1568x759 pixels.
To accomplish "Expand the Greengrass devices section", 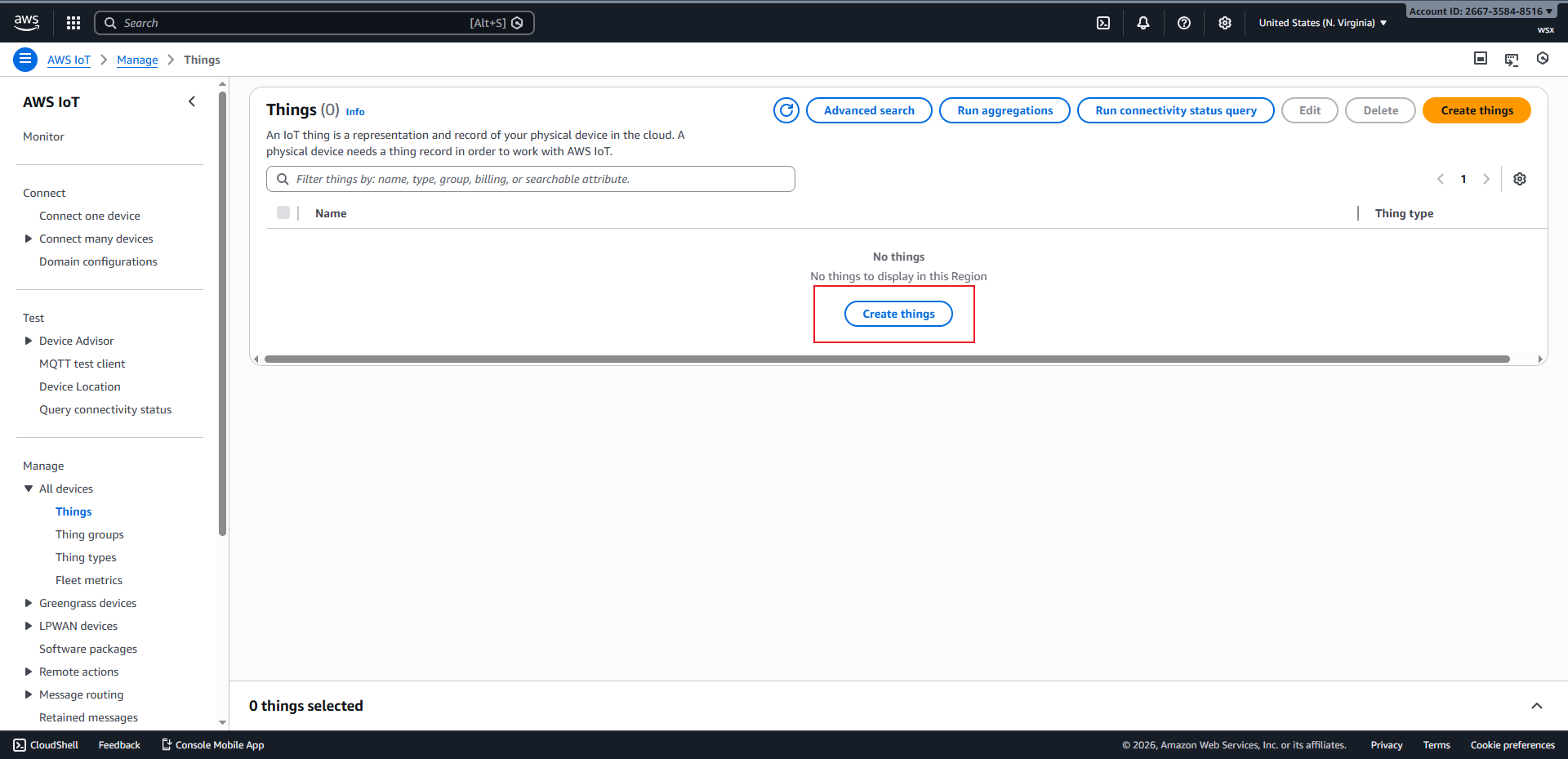I will point(29,603).
